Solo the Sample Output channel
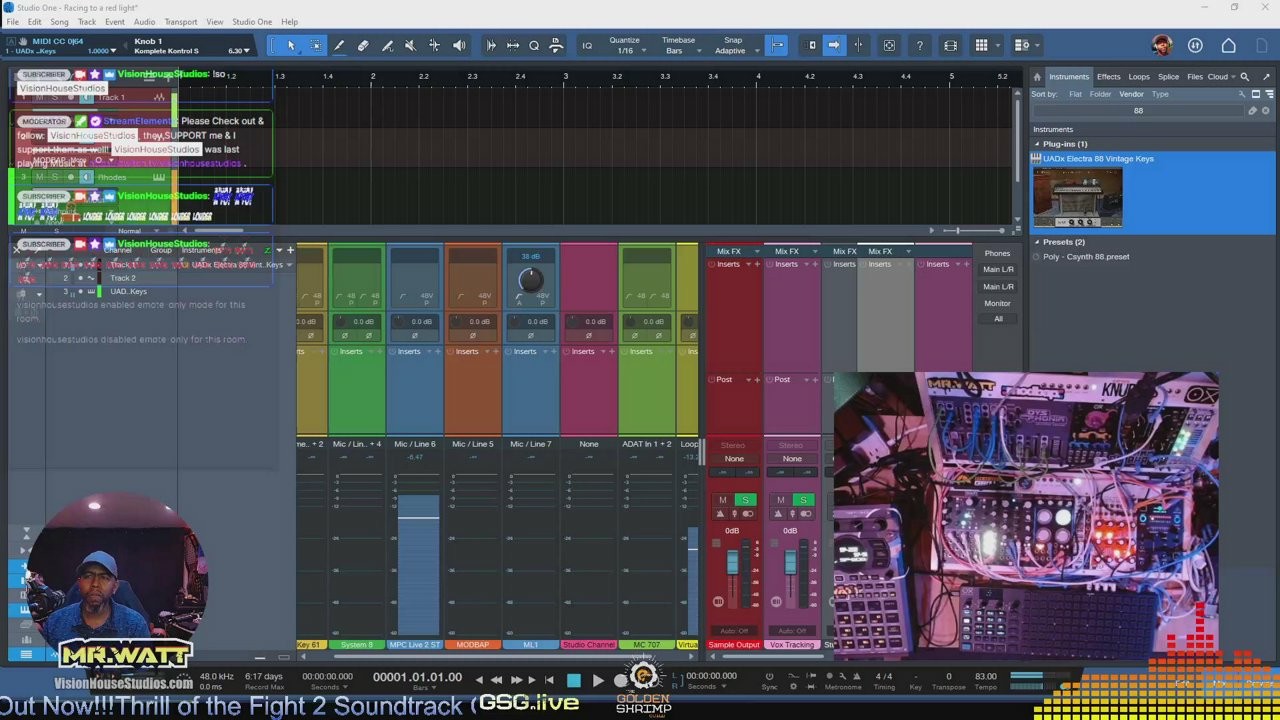The width and height of the screenshot is (1280, 720). (x=744, y=500)
